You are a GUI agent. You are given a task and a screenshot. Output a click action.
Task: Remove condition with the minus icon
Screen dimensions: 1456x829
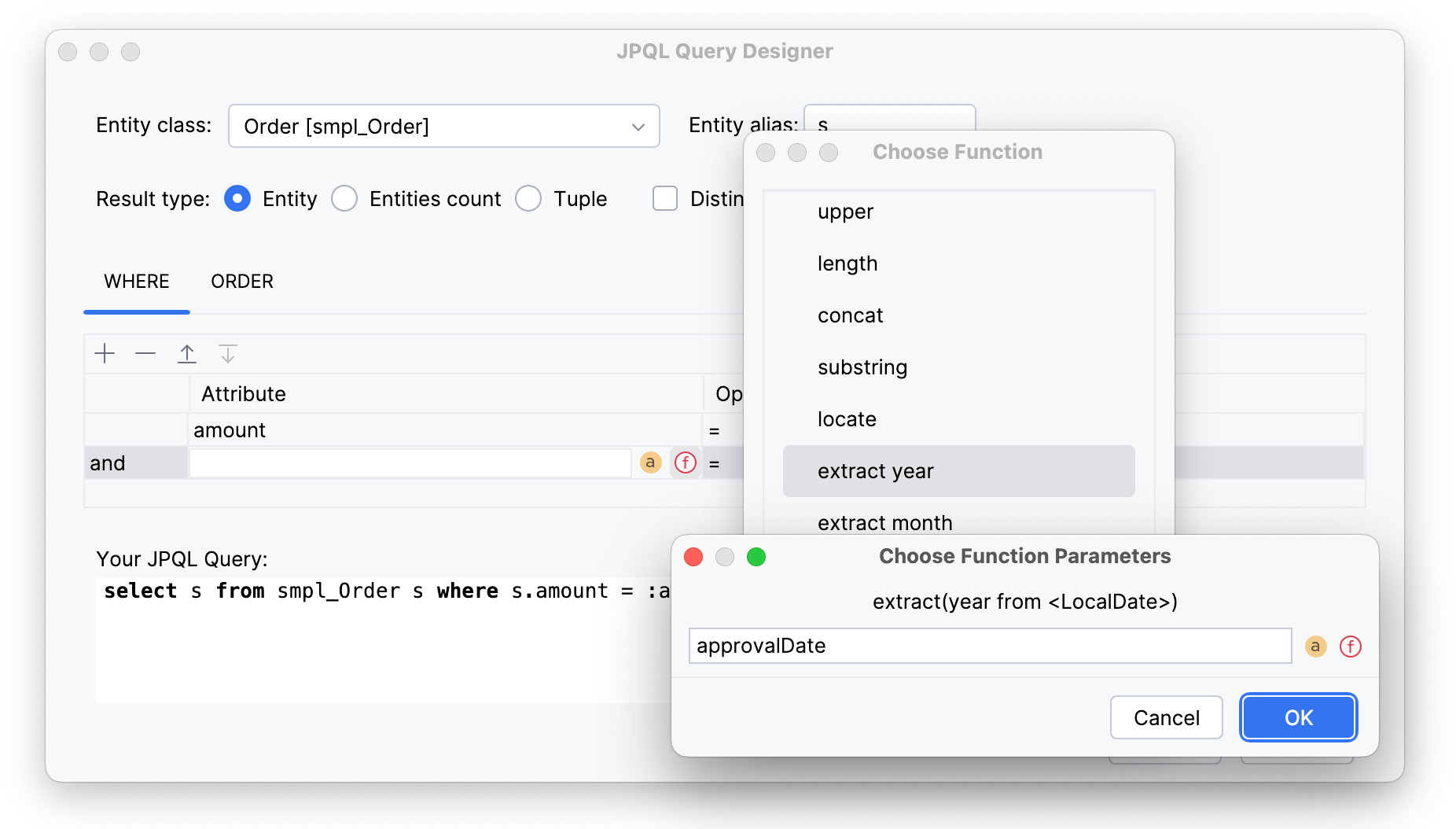tap(145, 354)
